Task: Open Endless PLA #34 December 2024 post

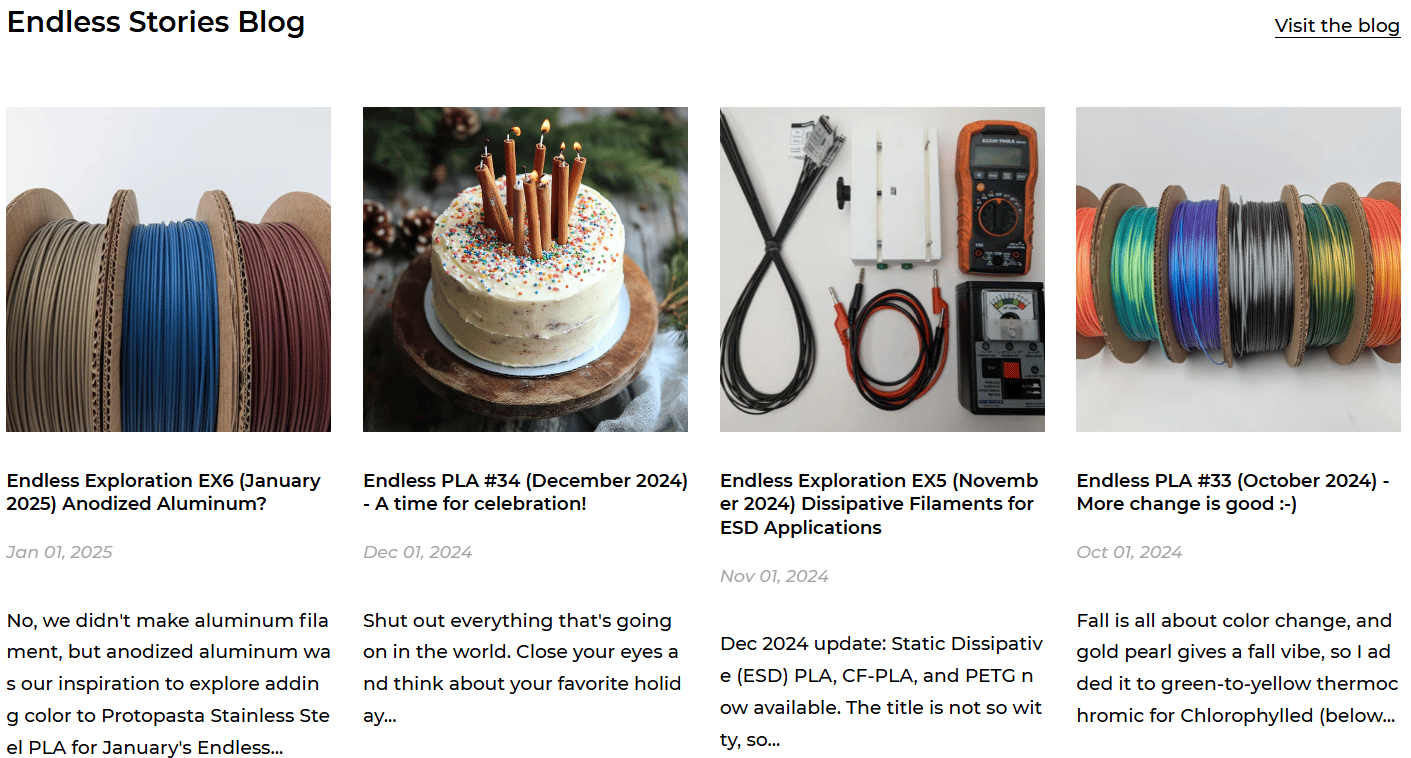Action: [x=525, y=492]
